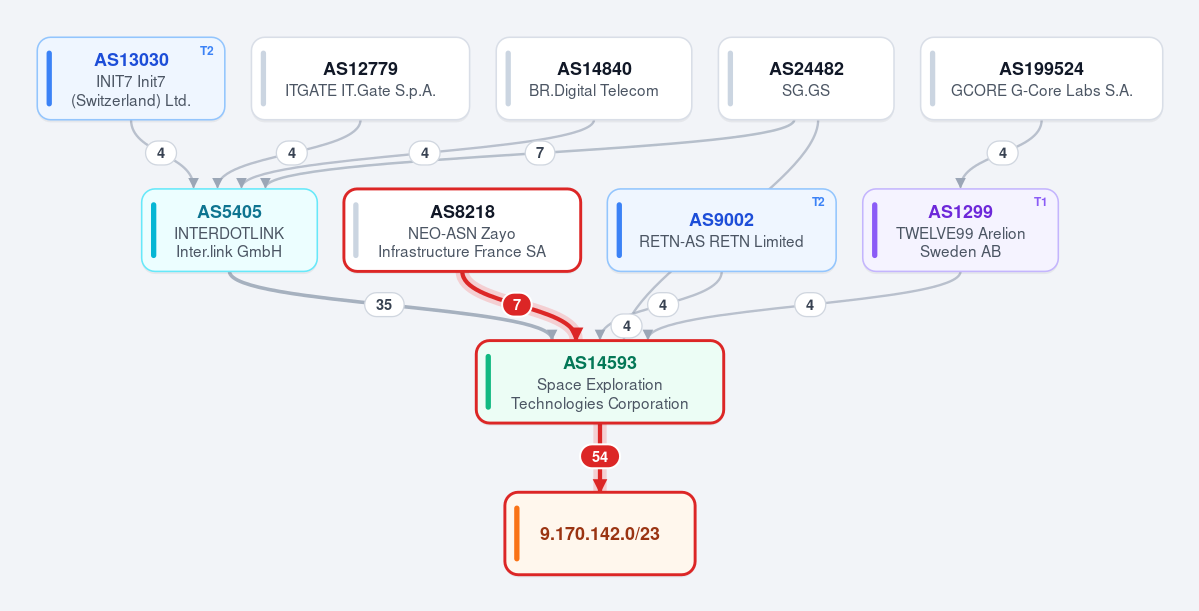
Task: Click the red 7 edge label
Action: point(517,305)
